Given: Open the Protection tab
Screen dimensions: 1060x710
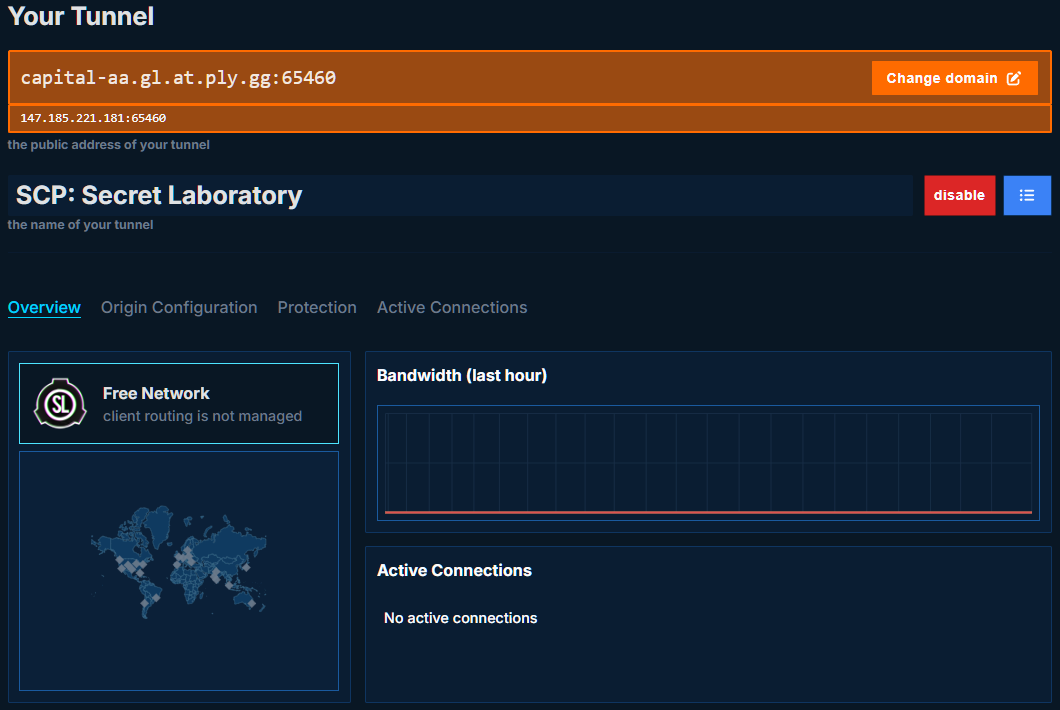Looking at the screenshot, I should point(317,308).
